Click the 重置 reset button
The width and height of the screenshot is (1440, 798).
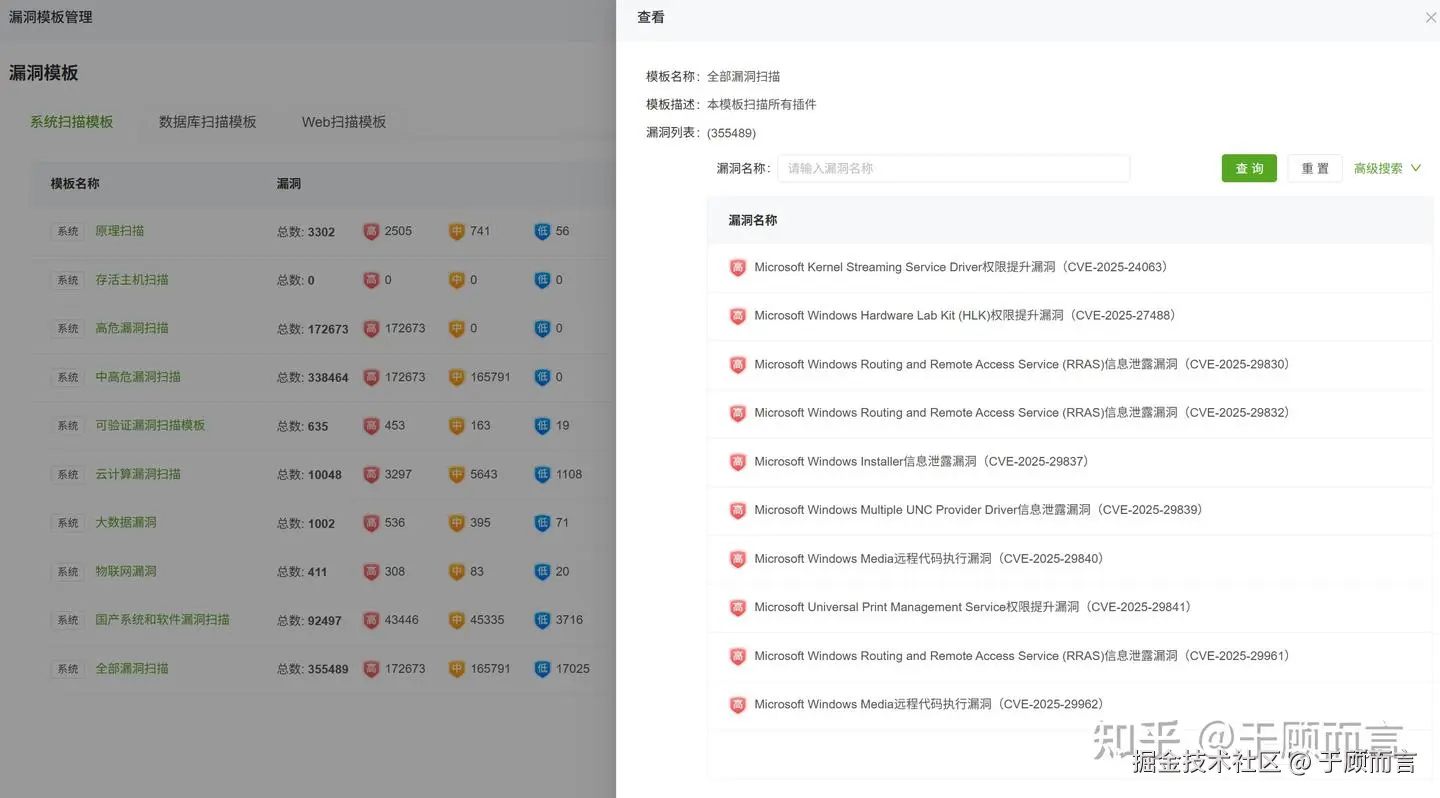(x=1315, y=168)
